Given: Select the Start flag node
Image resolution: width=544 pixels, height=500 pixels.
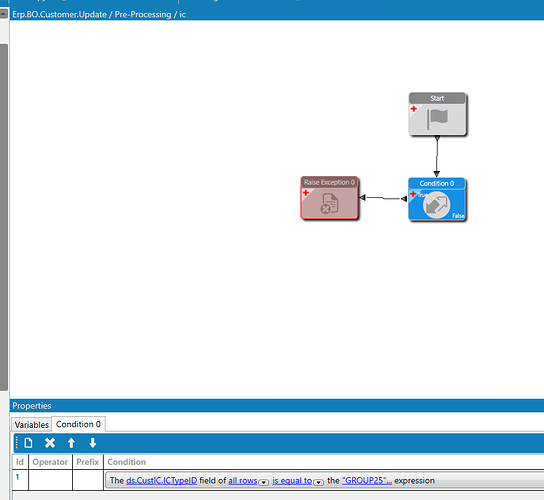Looking at the screenshot, I should (x=437, y=114).
